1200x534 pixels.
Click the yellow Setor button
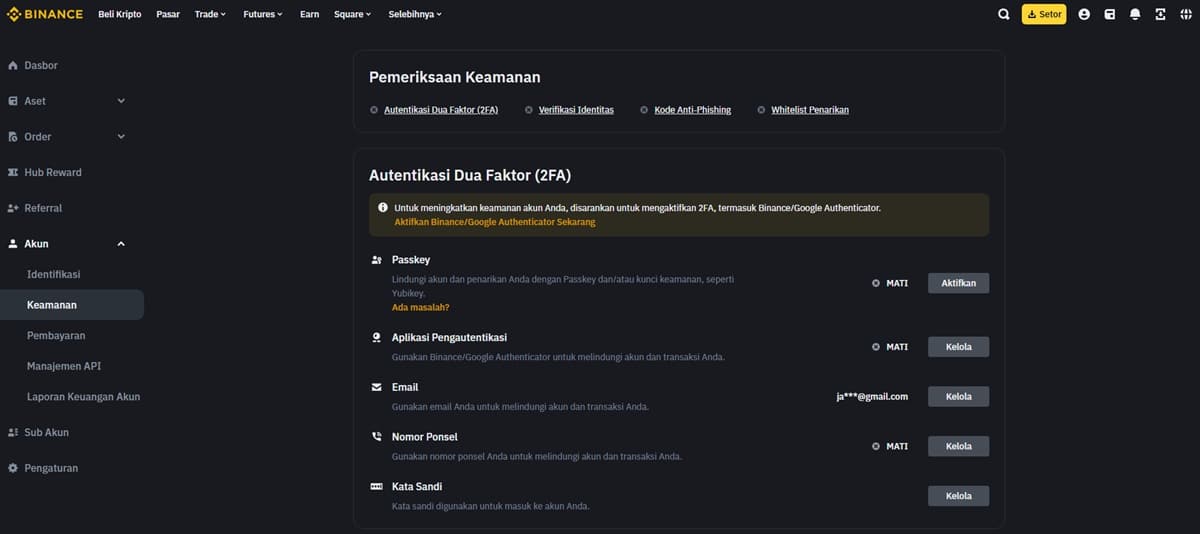pos(1044,14)
